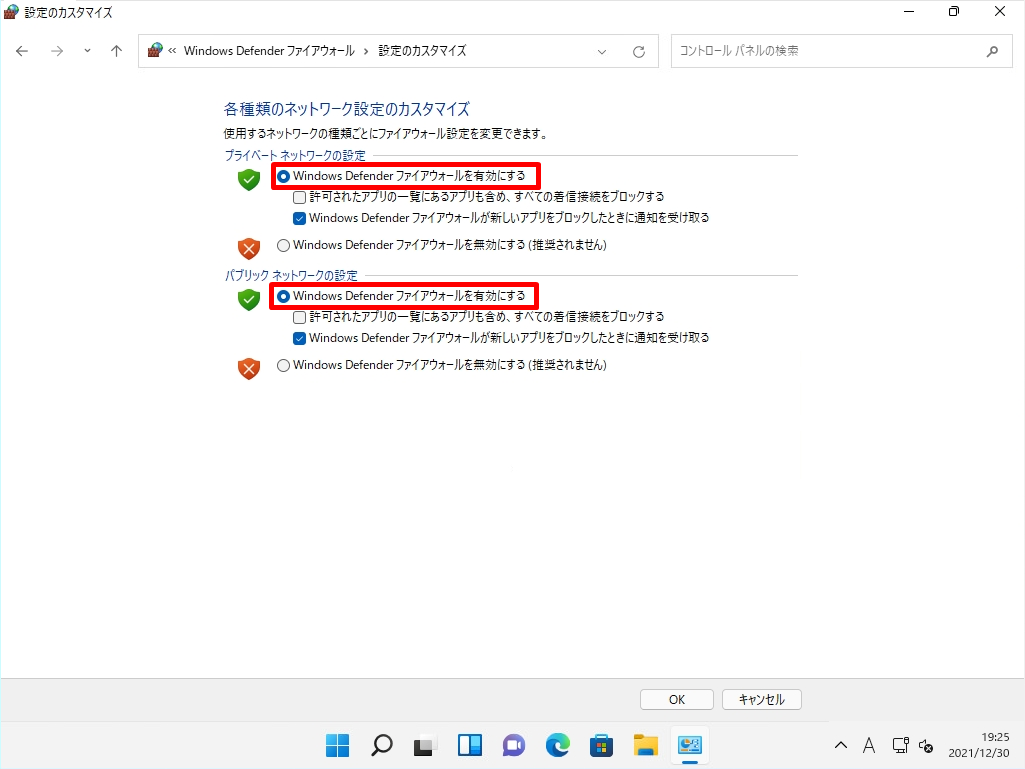Click 設定のカスタマイズ breadcrumb

click(x=422, y=51)
